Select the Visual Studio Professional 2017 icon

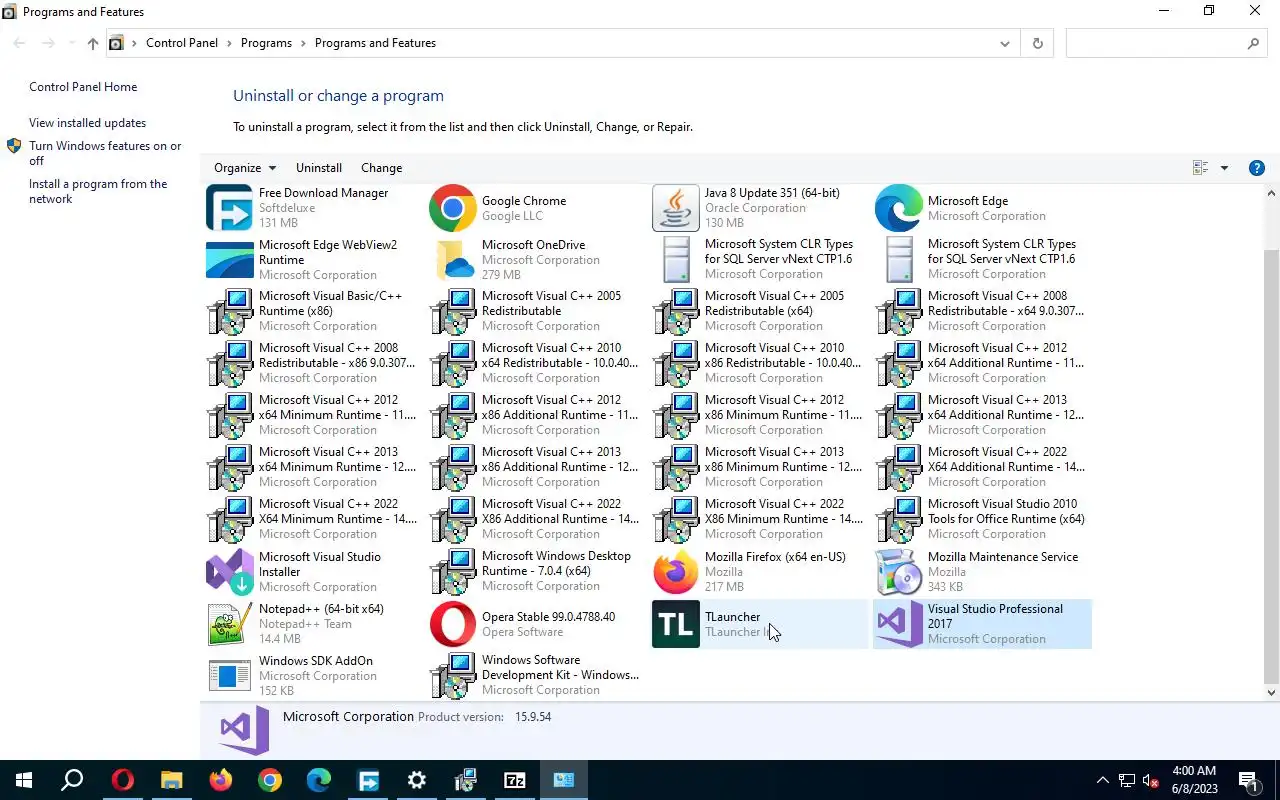pos(898,624)
